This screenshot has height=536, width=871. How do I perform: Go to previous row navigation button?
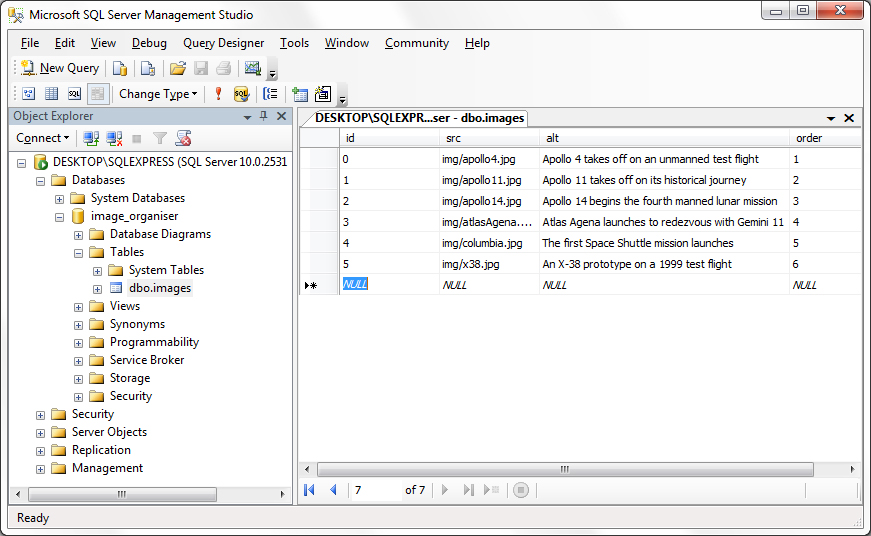click(333, 490)
